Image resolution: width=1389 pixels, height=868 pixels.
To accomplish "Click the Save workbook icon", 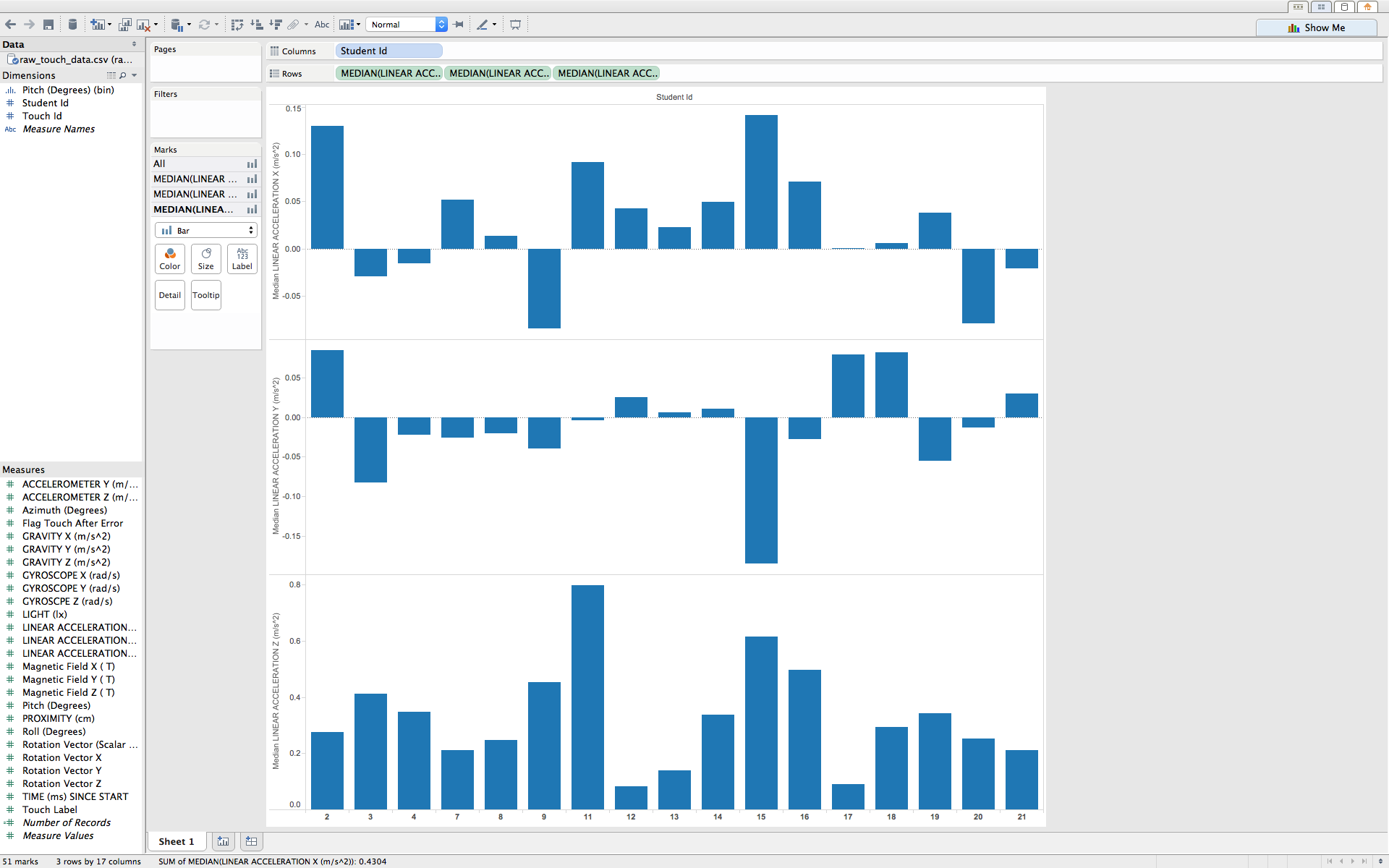I will pos(48,25).
